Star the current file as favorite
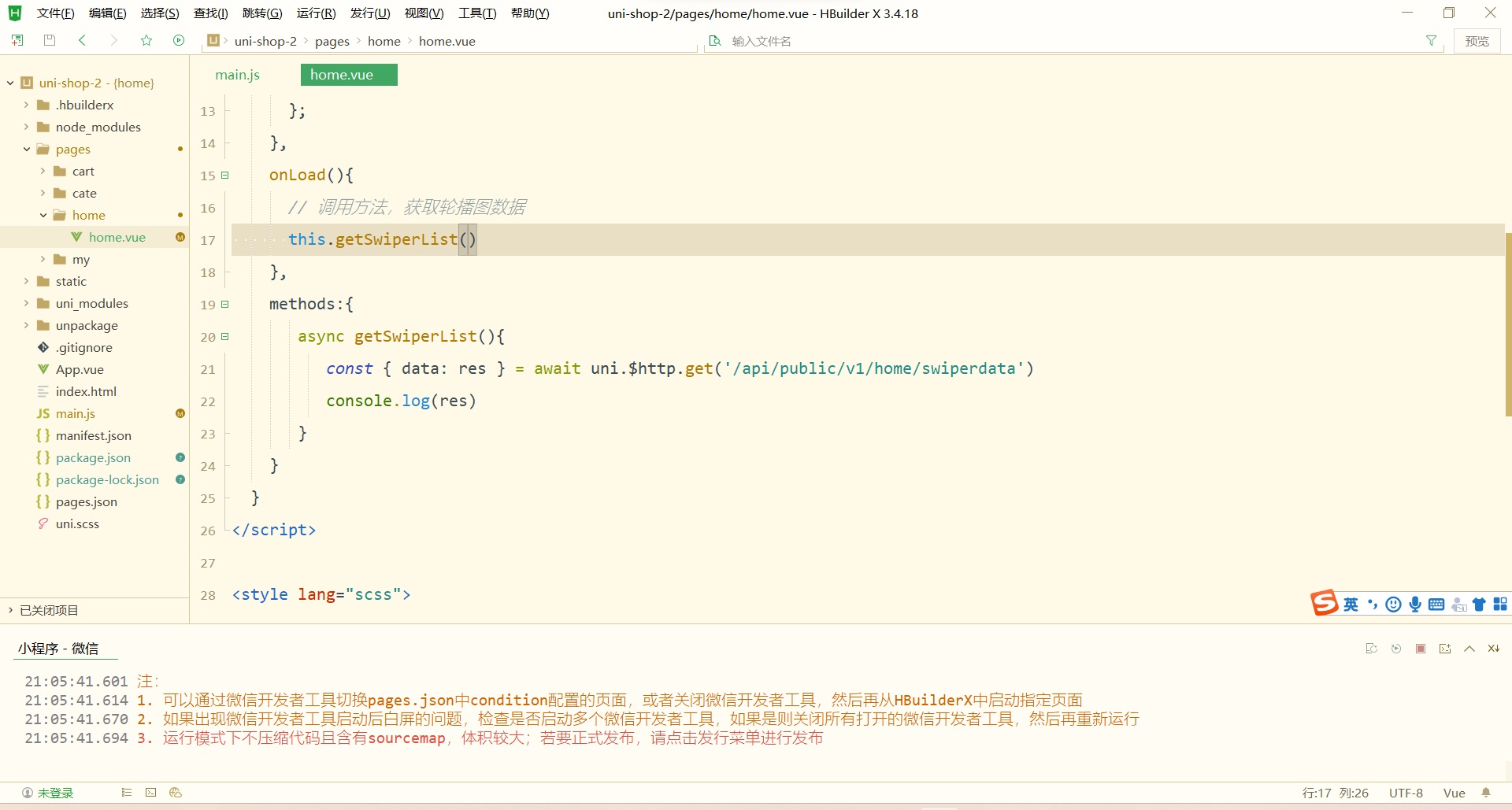Image resolution: width=1512 pixels, height=810 pixels. [x=146, y=40]
